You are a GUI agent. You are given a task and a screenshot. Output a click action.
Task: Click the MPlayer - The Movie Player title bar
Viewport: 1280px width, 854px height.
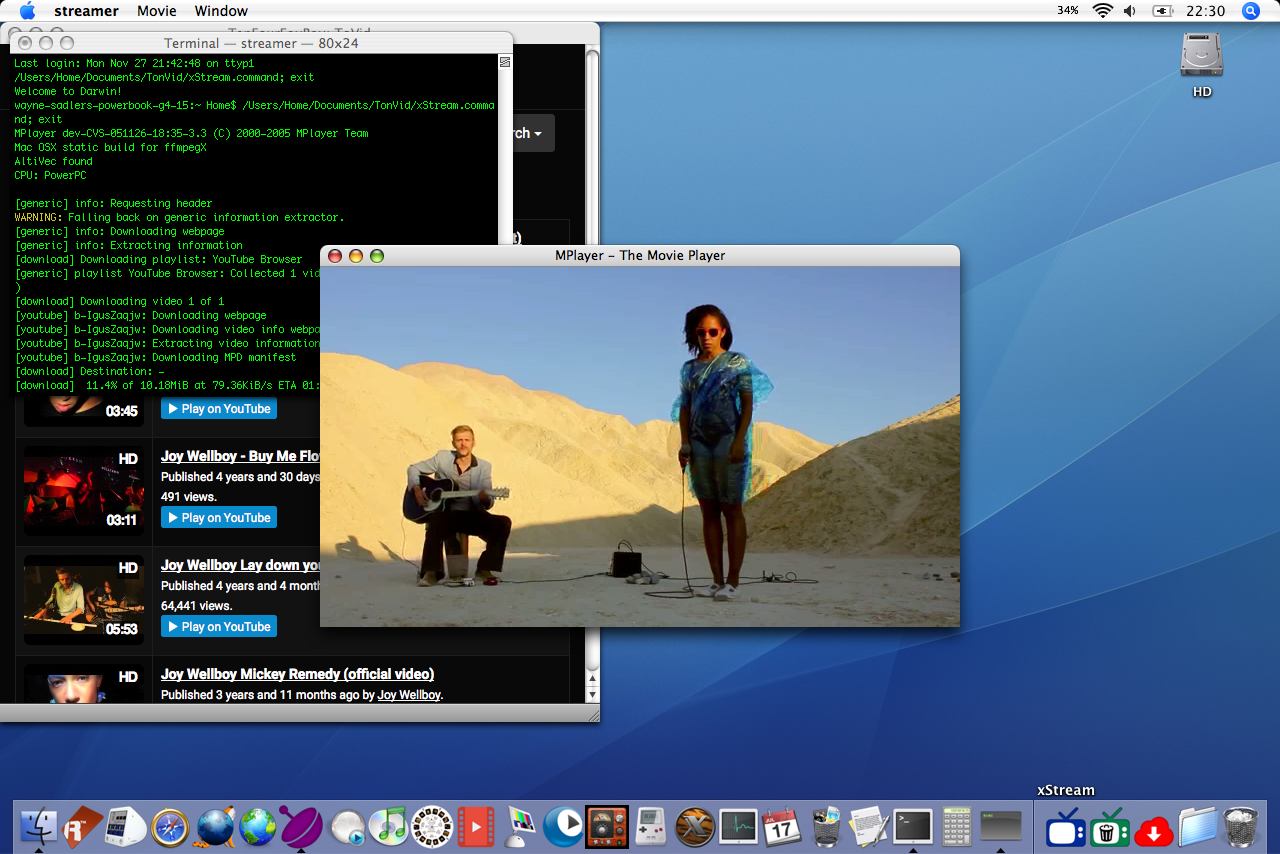point(640,255)
